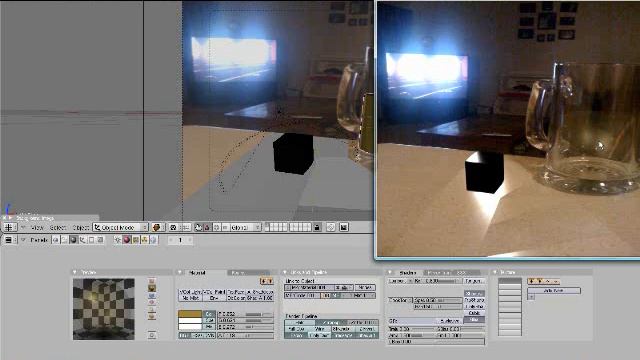640x360 pixels.
Task: Toggle the Radio button in Render Pipeline
Action: (x=297, y=336)
